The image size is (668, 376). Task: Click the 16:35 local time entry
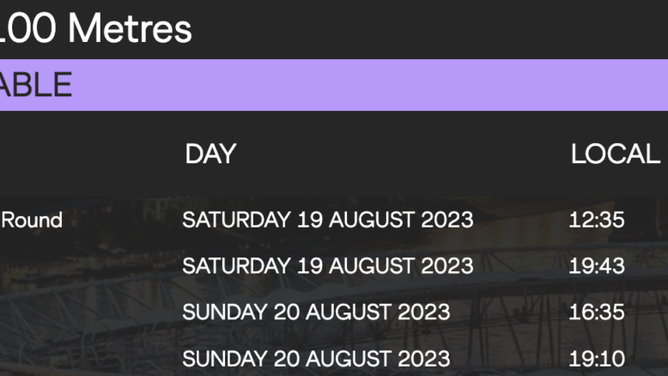pyautogui.click(x=596, y=312)
